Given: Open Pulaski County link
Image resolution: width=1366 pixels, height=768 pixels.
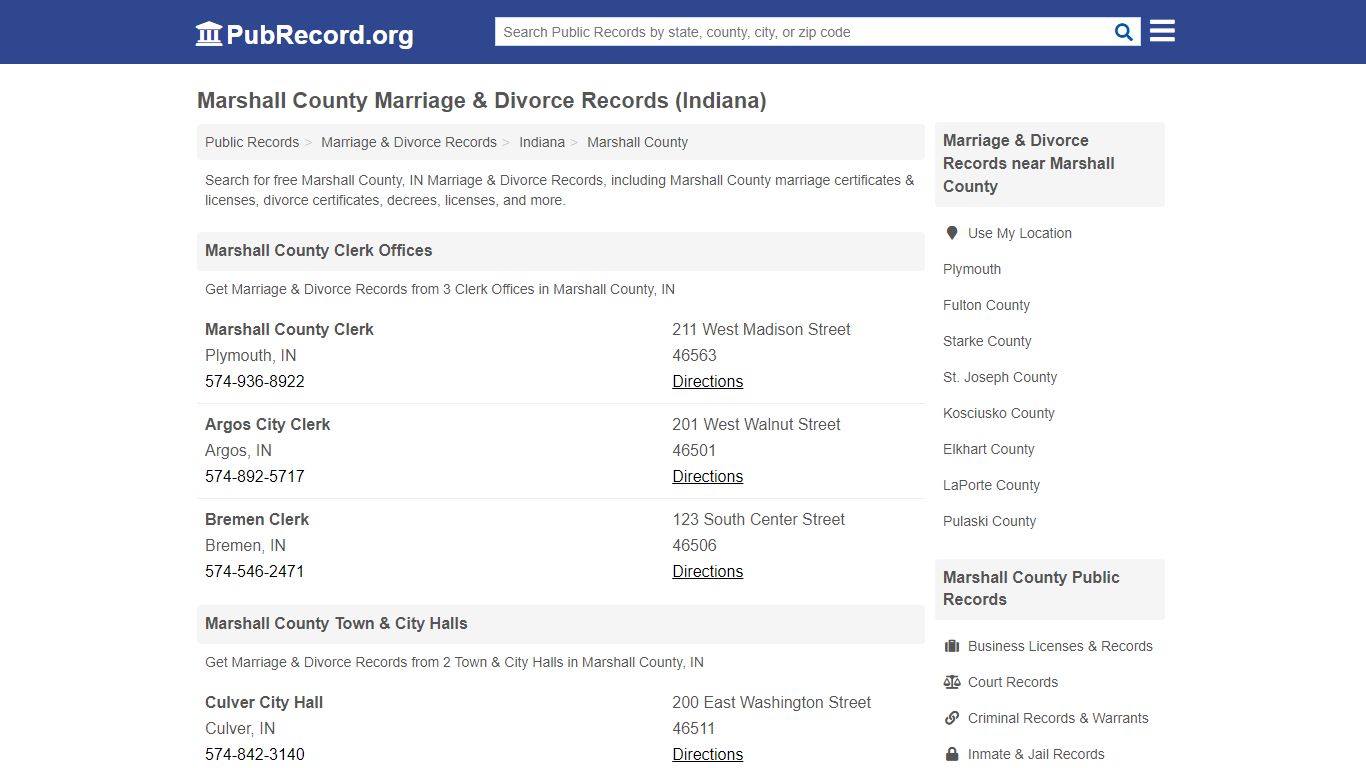Looking at the screenshot, I should [989, 521].
